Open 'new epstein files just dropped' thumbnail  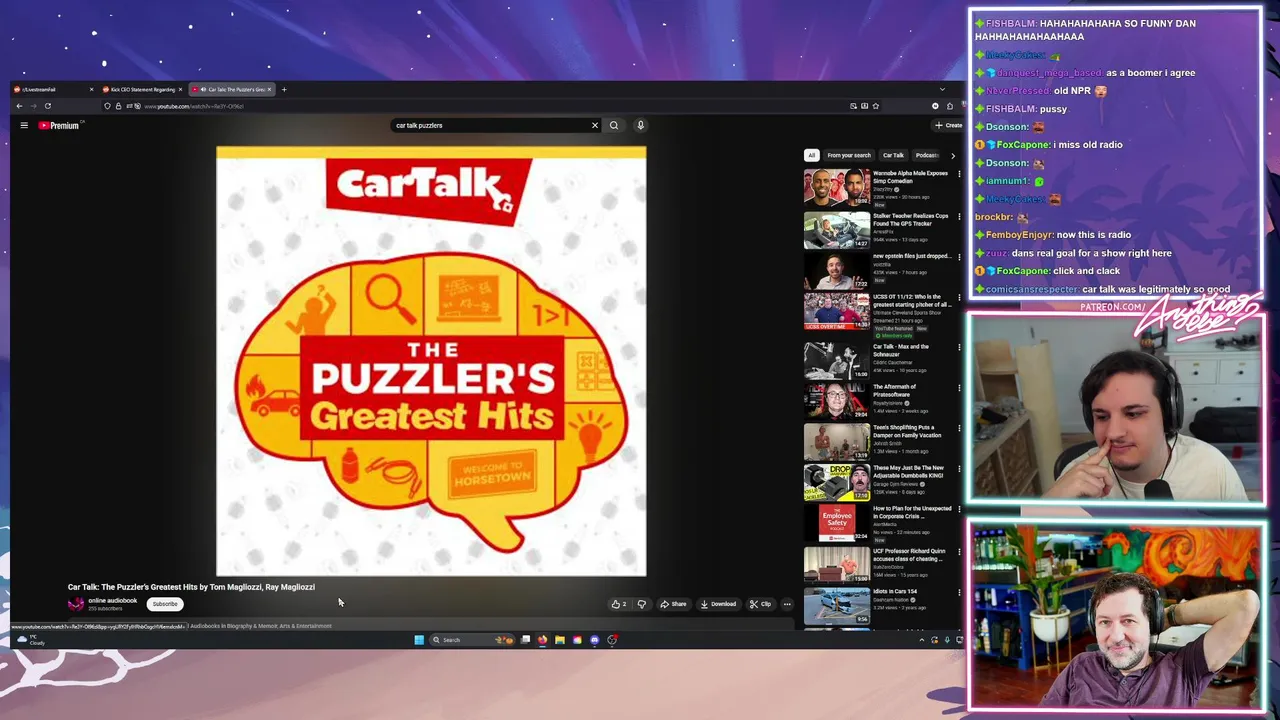click(x=837, y=271)
